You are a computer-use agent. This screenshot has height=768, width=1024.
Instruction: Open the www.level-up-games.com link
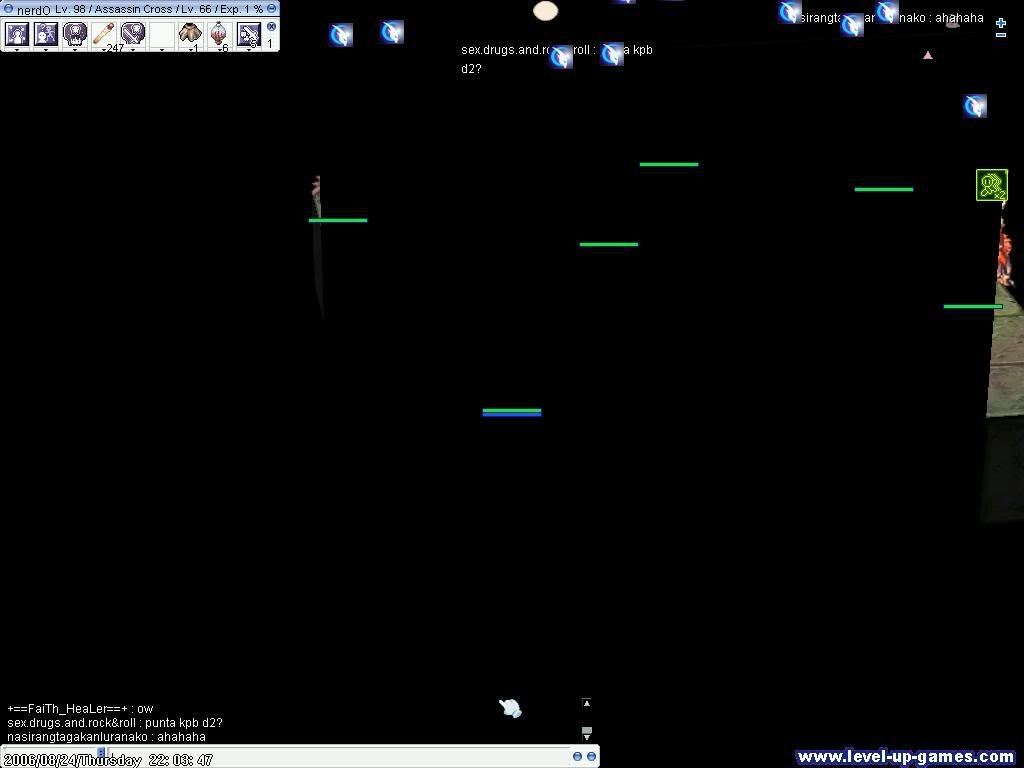click(x=906, y=757)
